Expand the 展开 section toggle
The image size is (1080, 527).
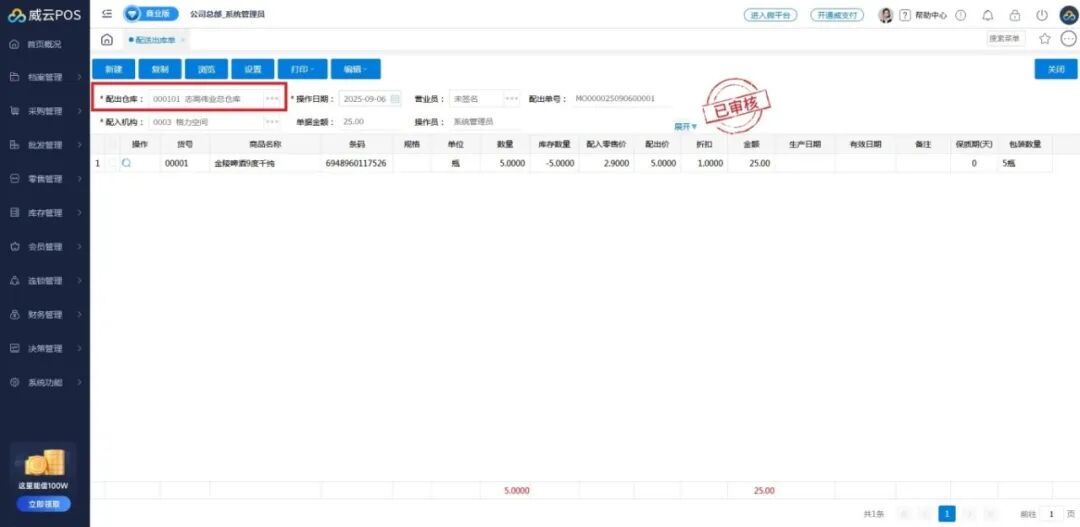click(685, 127)
